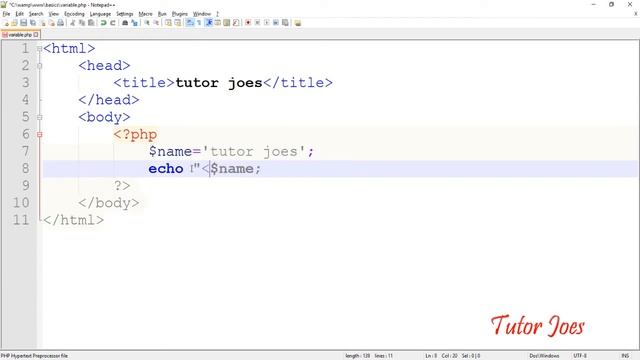The height and width of the screenshot is (360, 640).
Task: Click the closing ?> tag on line 9
Action: tap(122, 186)
